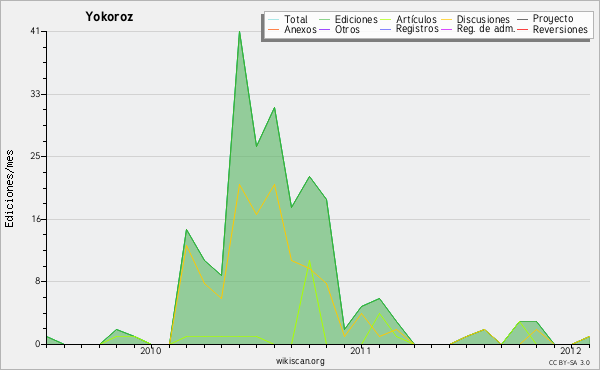
Task: Click the 8 y-axis value
Action: coord(38,282)
